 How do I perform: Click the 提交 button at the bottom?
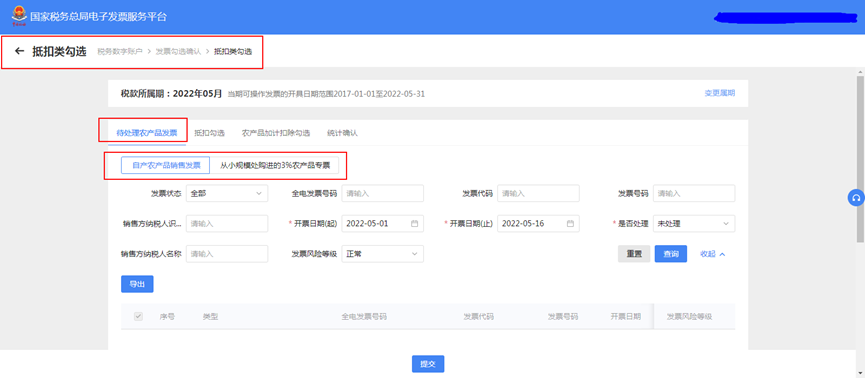(x=428, y=364)
